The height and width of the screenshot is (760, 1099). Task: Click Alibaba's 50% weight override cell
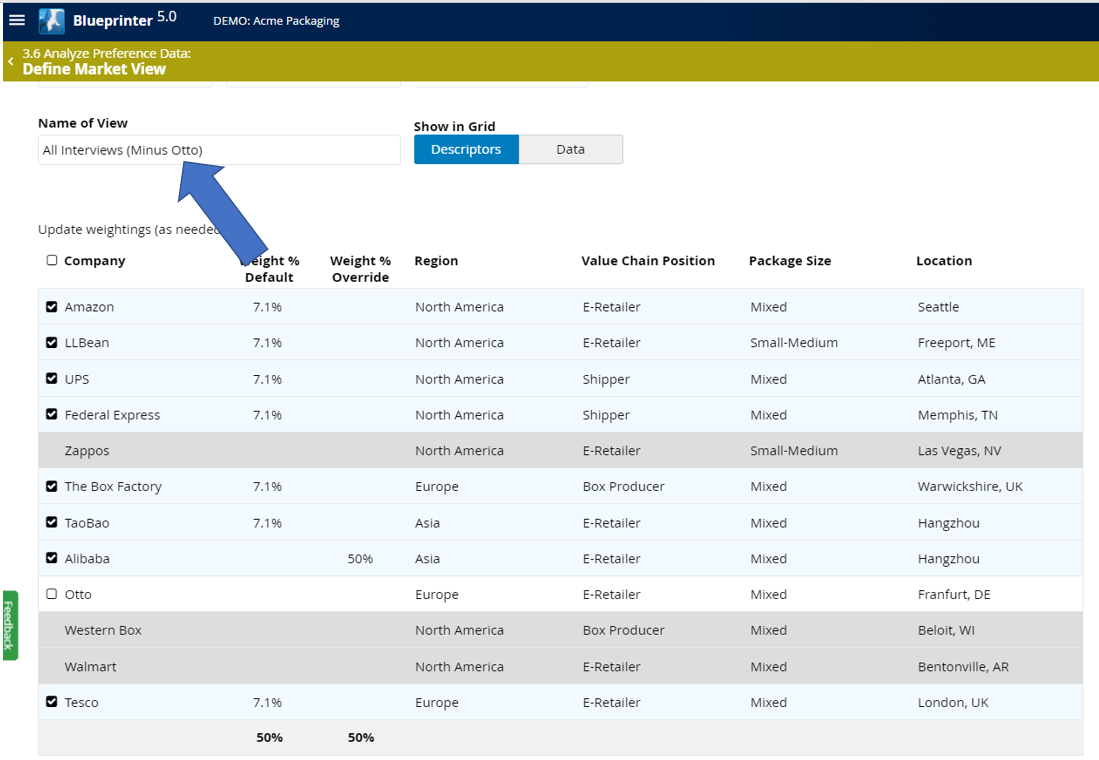pyautogui.click(x=360, y=559)
